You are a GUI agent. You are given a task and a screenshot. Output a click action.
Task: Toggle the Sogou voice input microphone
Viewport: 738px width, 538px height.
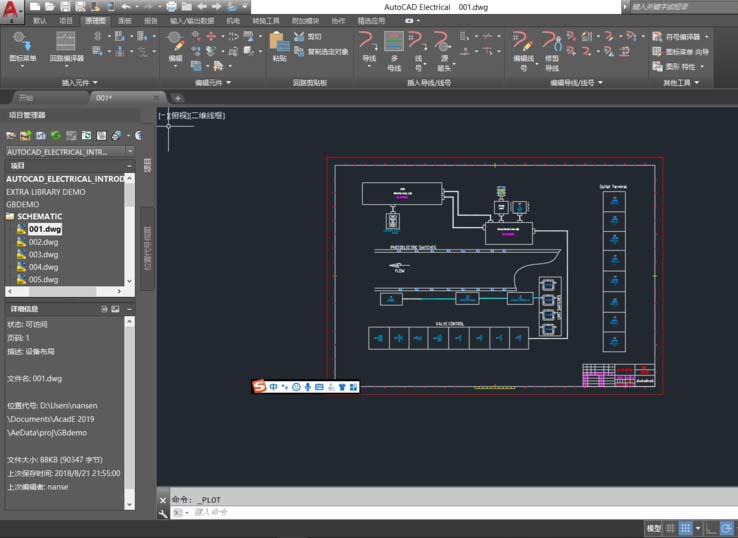pos(307,387)
